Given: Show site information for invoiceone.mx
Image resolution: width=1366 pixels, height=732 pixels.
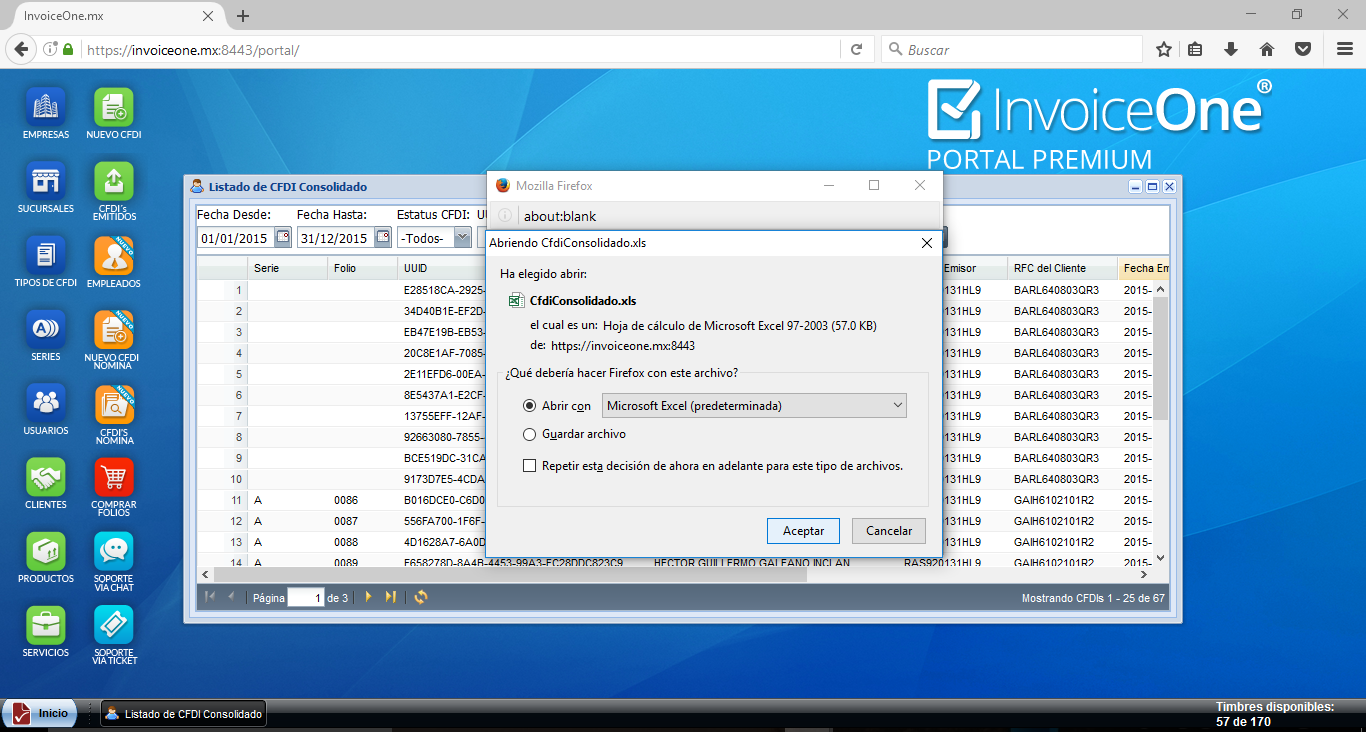Looking at the screenshot, I should point(50,49).
